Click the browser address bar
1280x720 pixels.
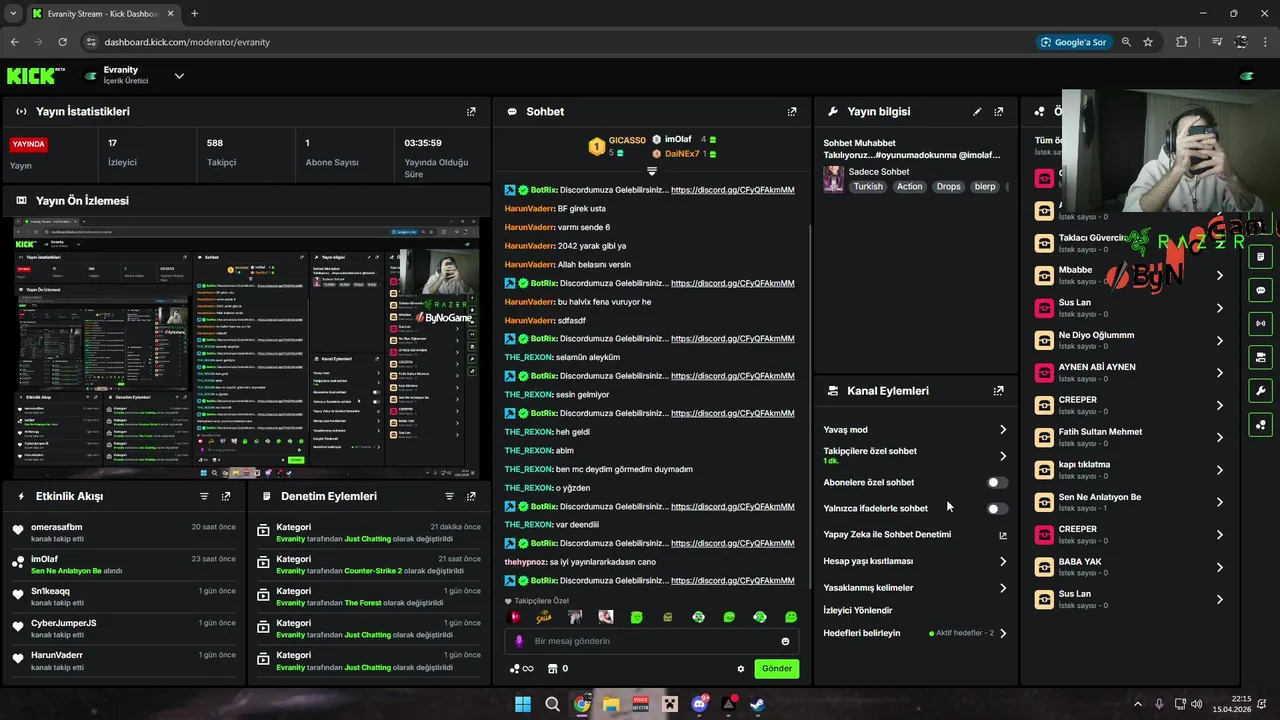[x=560, y=42]
